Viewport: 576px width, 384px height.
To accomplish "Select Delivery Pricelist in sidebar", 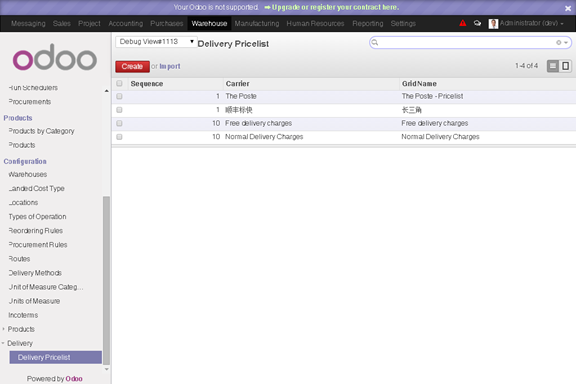I will [x=55, y=357].
